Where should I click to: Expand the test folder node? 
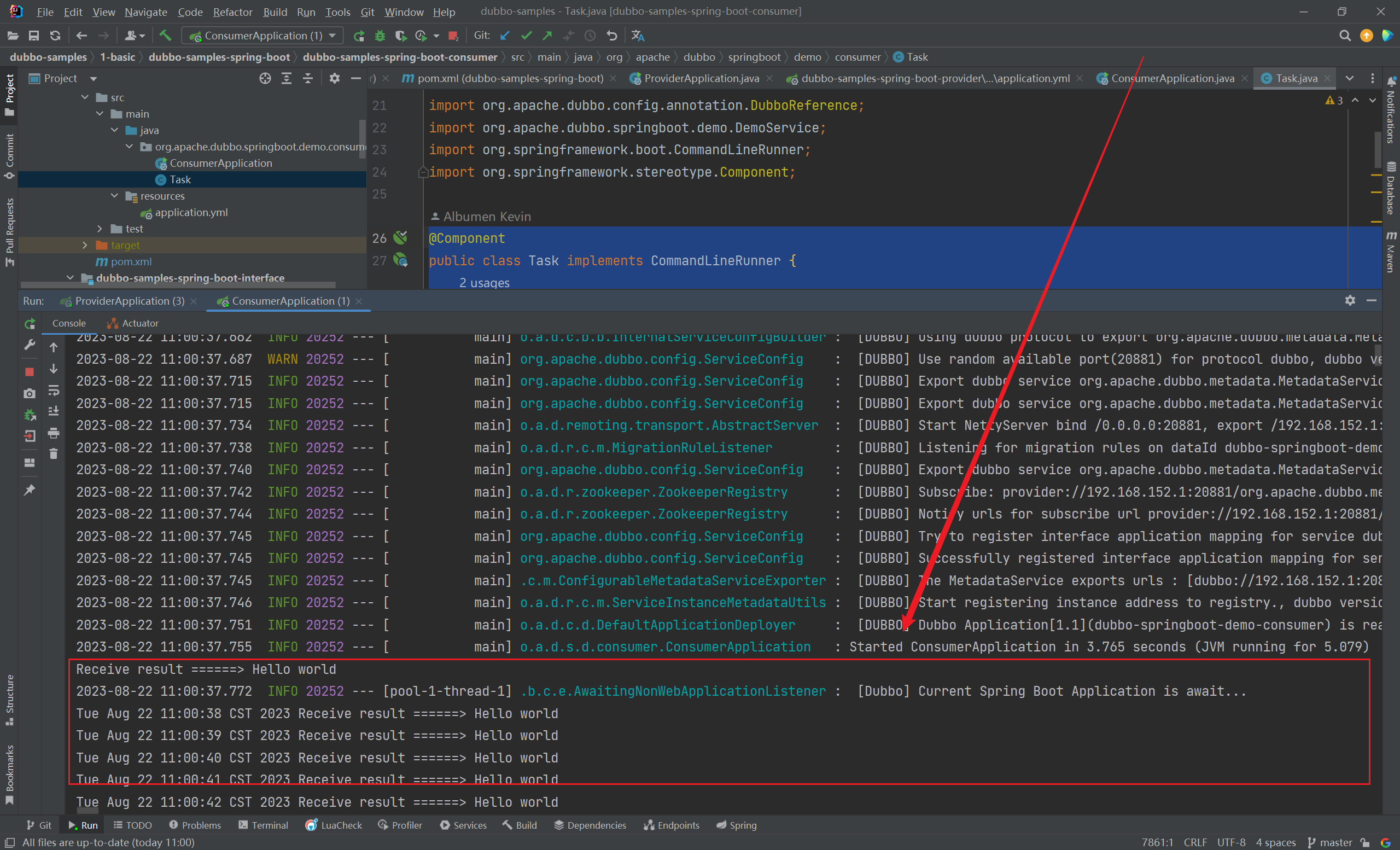point(100,229)
